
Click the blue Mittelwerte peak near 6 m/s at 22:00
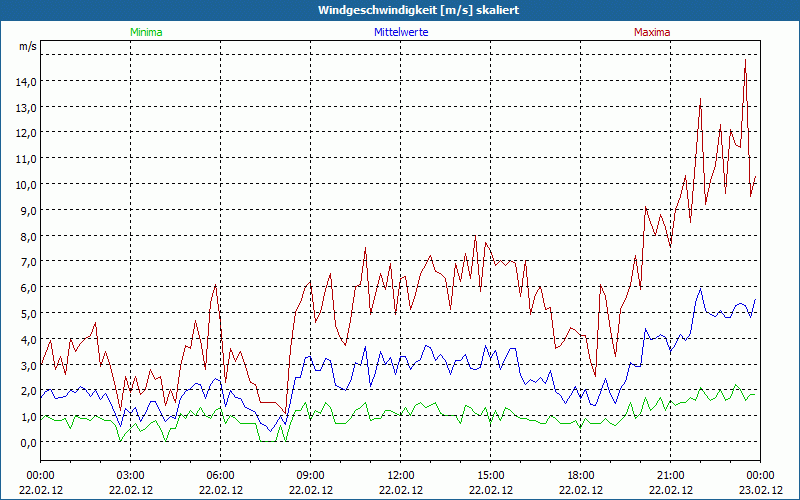pyautogui.click(x=701, y=289)
